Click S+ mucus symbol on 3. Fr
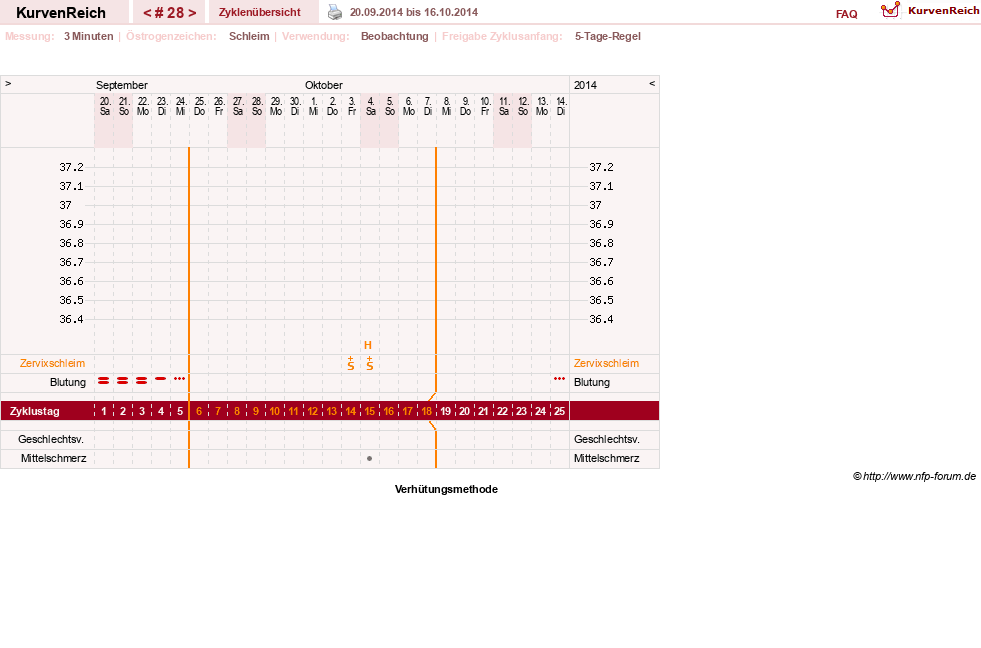 [351, 363]
